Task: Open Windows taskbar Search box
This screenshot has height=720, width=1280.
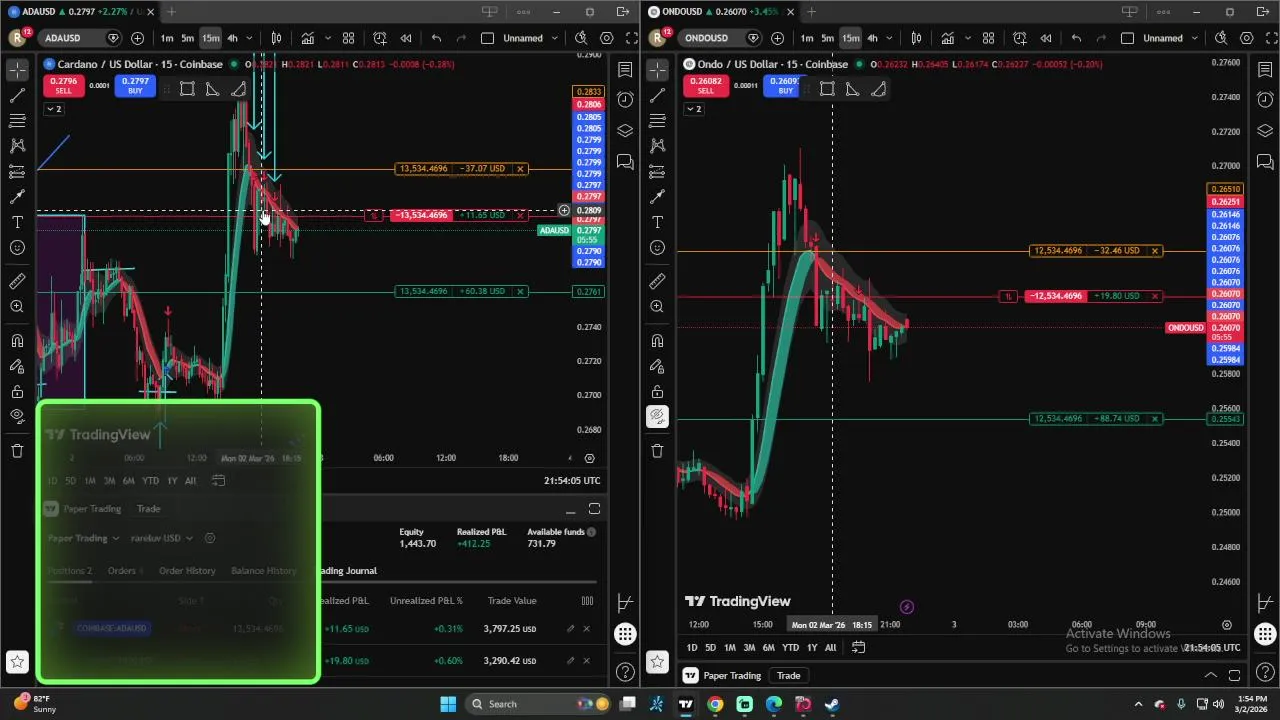Action: [x=538, y=704]
